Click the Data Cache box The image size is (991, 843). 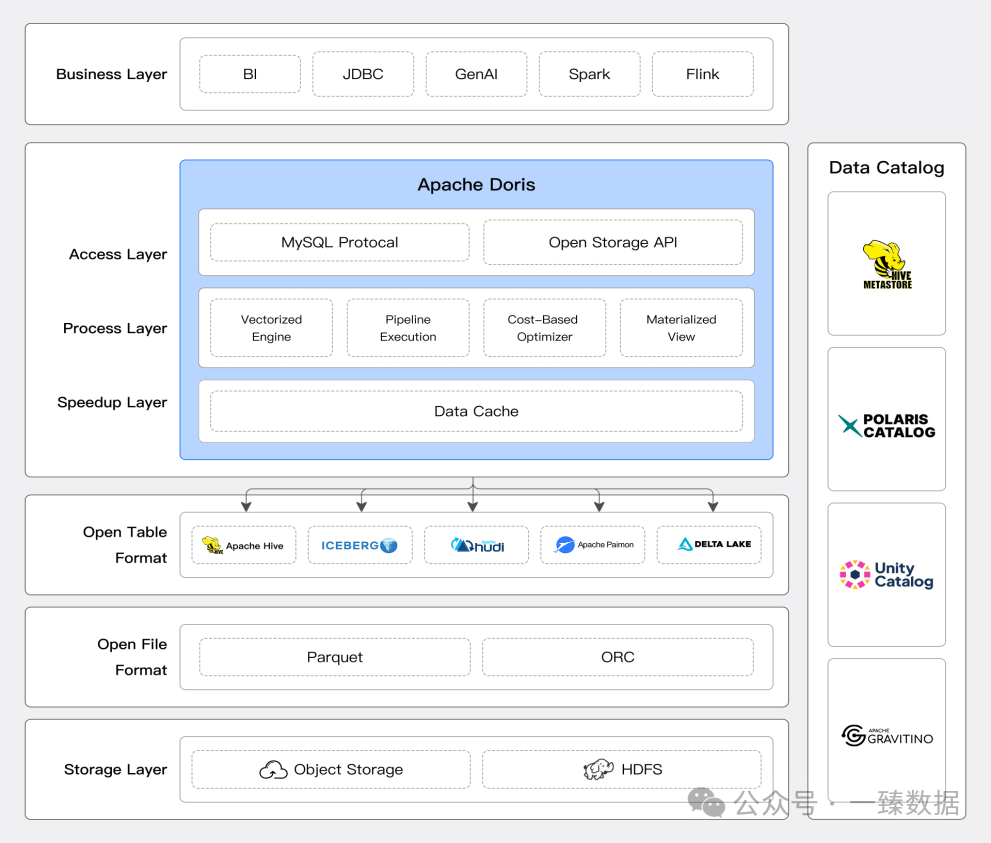[476, 411]
